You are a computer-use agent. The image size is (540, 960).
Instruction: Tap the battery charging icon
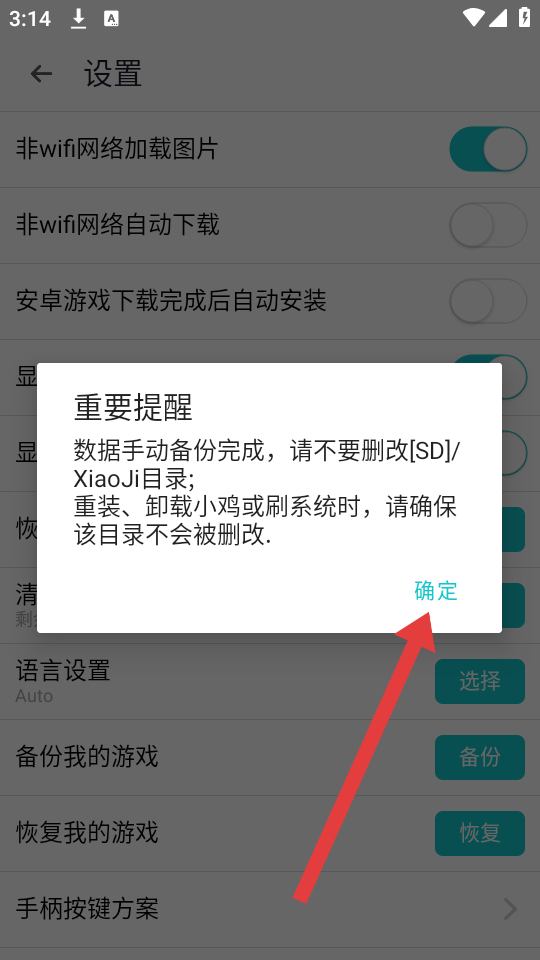[525, 17]
